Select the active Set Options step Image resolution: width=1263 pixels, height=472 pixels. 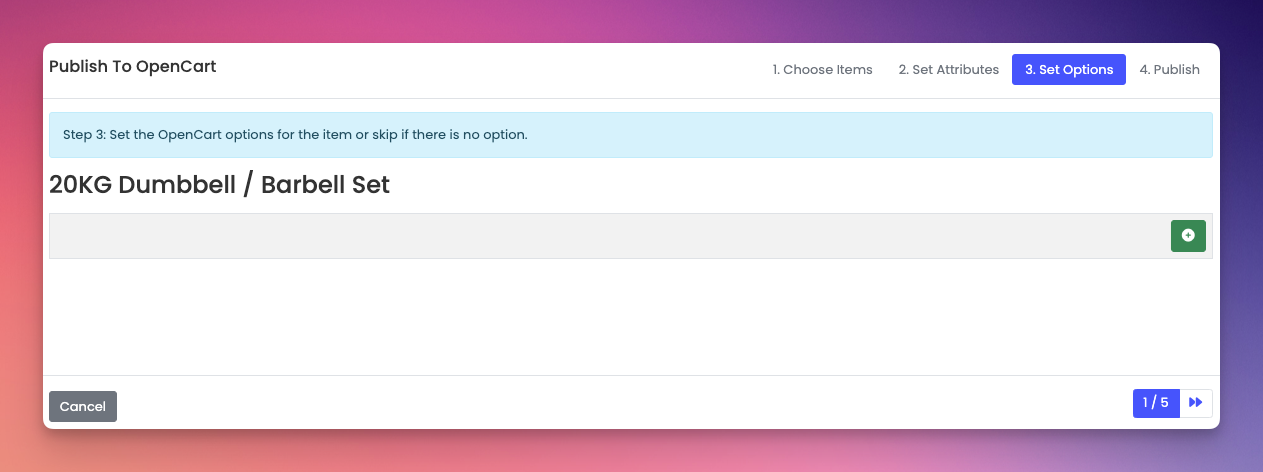[1068, 70]
